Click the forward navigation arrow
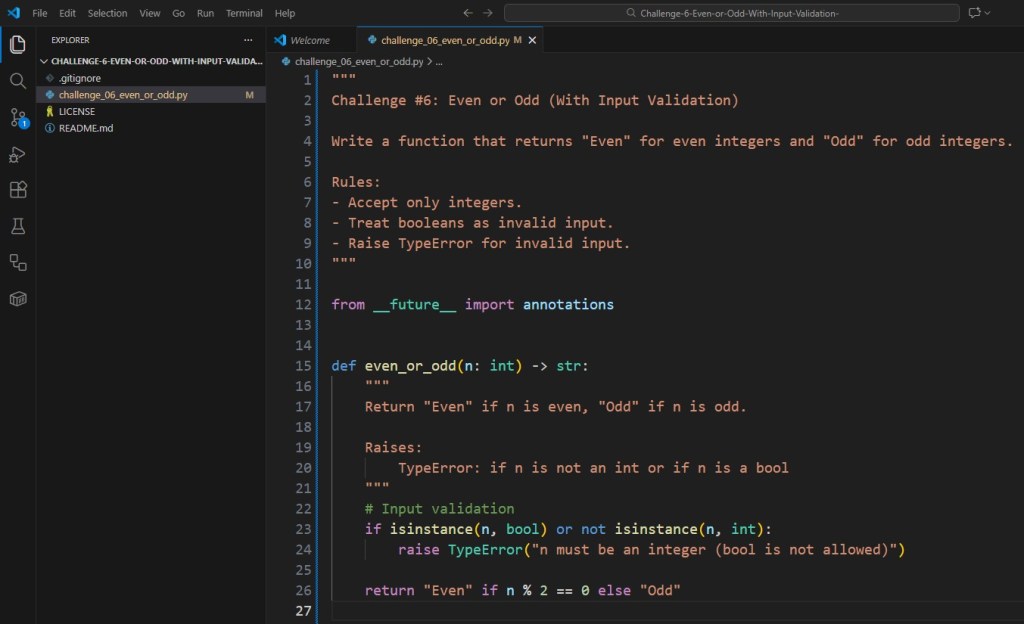 pos(487,13)
